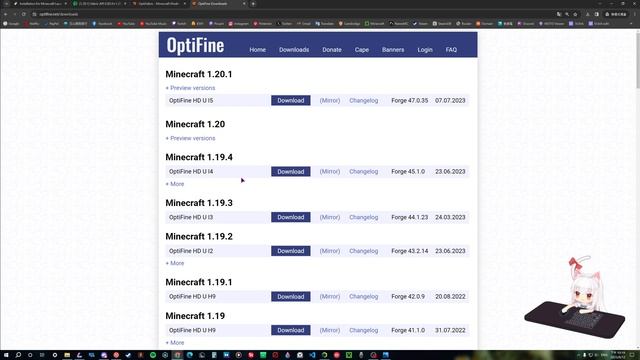Select the date 07.07.2023
The image size is (640, 360).
point(450,100)
